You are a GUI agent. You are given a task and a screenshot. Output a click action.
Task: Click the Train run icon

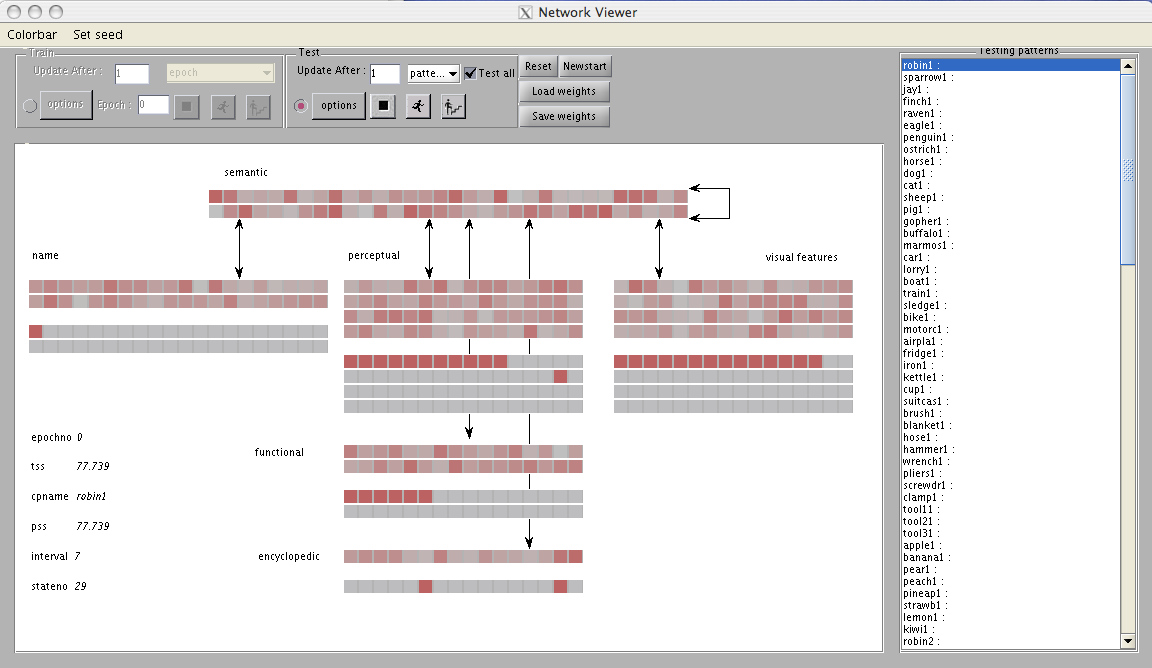pyautogui.click(x=223, y=106)
